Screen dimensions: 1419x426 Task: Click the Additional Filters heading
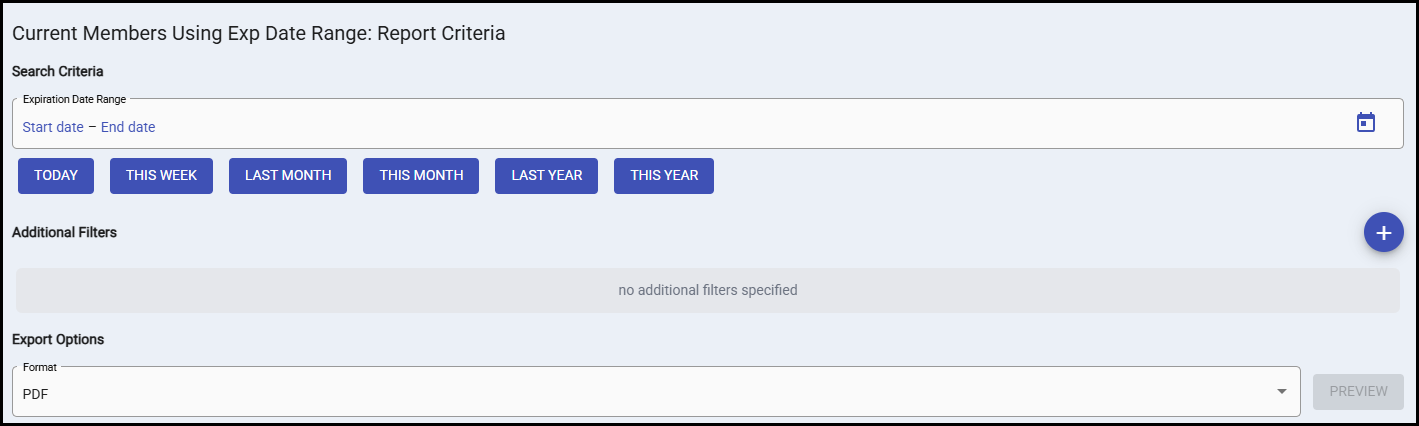click(x=64, y=232)
